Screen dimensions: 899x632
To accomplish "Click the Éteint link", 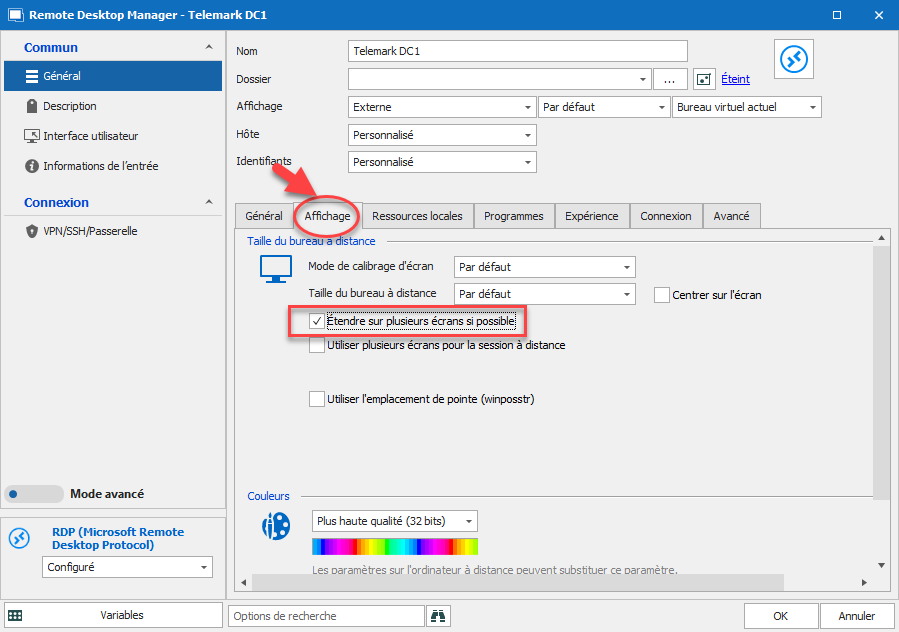I will pyautogui.click(x=735, y=79).
